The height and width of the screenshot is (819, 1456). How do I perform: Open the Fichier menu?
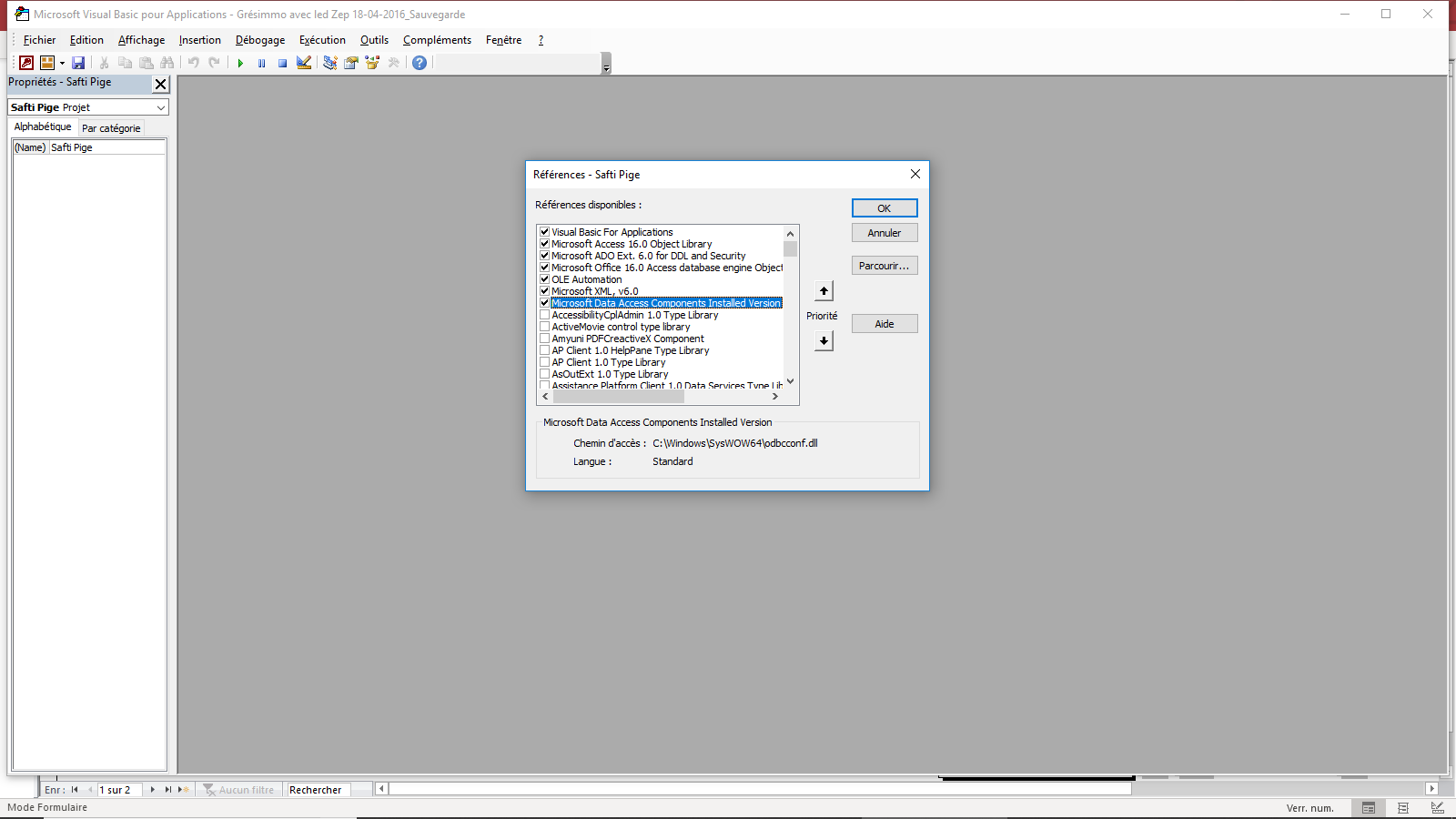(39, 40)
